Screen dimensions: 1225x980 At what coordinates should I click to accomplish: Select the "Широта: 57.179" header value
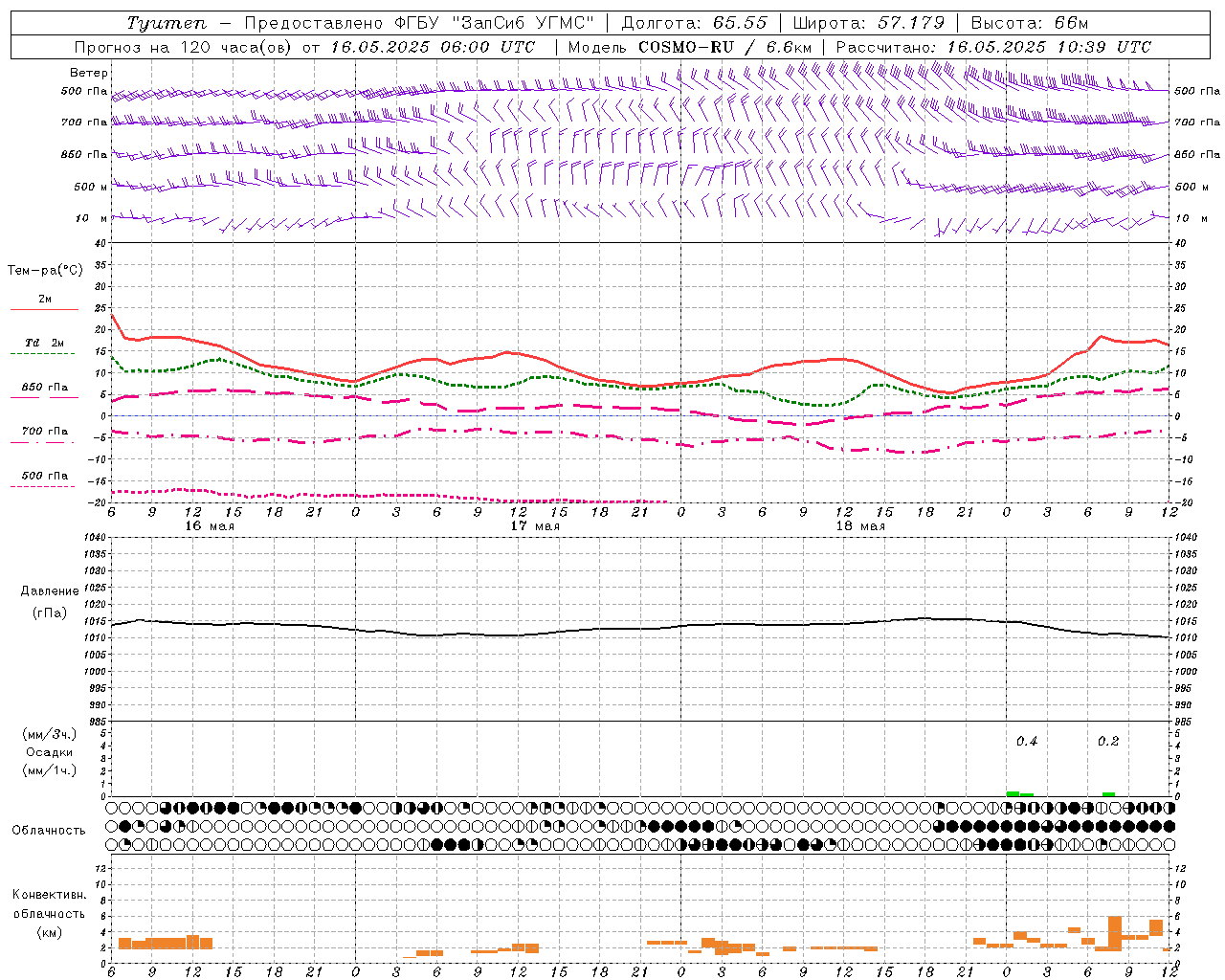[x=869, y=23]
